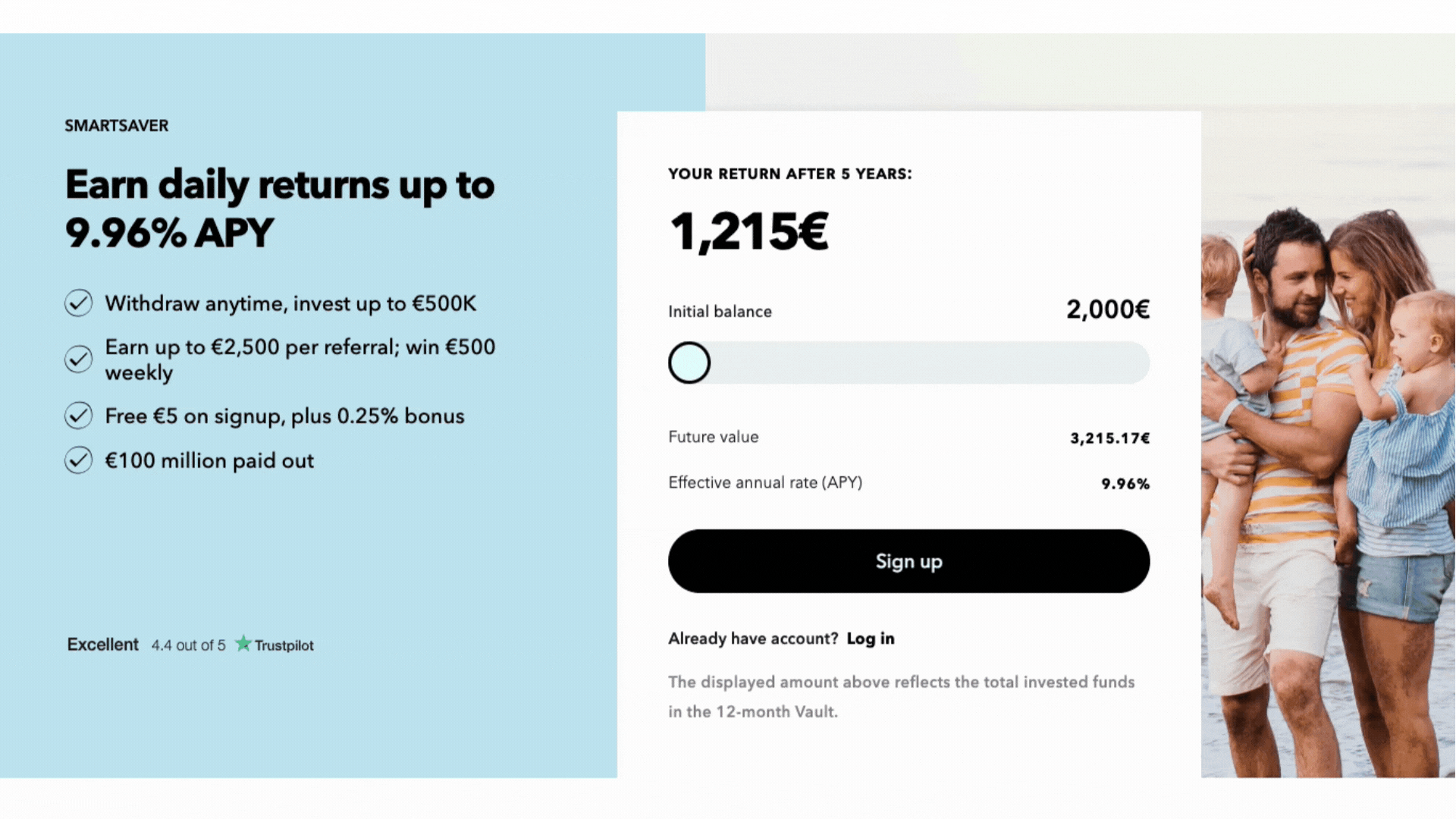This screenshot has width=1456, height=819.
Task: Click the 9.96% effective annual rate value
Action: click(1125, 484)
